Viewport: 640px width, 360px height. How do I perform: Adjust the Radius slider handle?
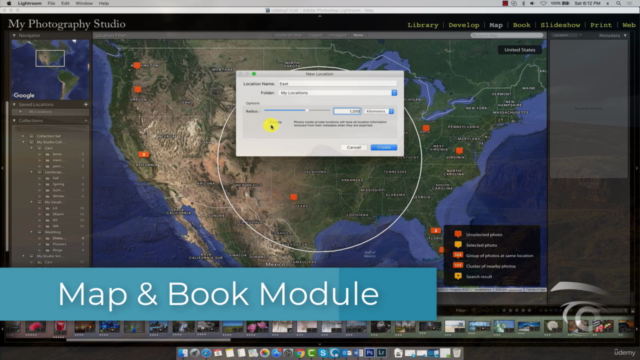tap(307, 110)
